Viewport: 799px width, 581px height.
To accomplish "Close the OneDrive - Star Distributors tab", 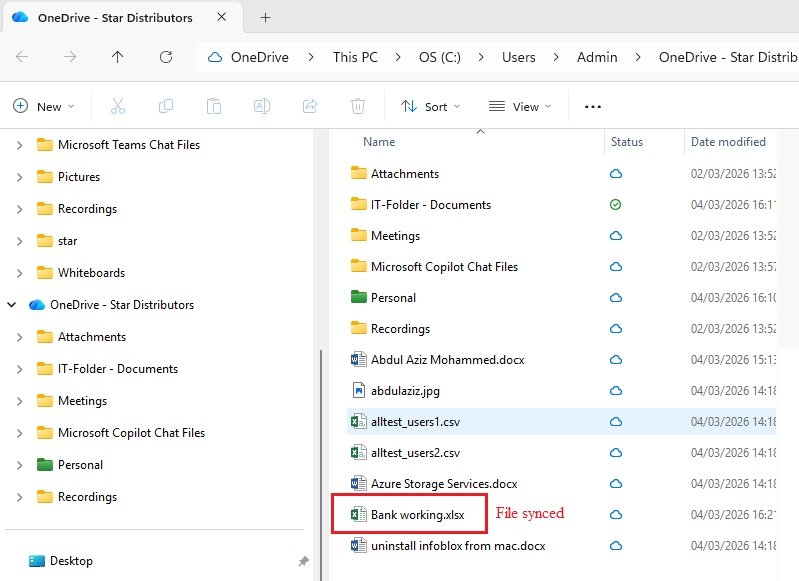I will (222, 17).
